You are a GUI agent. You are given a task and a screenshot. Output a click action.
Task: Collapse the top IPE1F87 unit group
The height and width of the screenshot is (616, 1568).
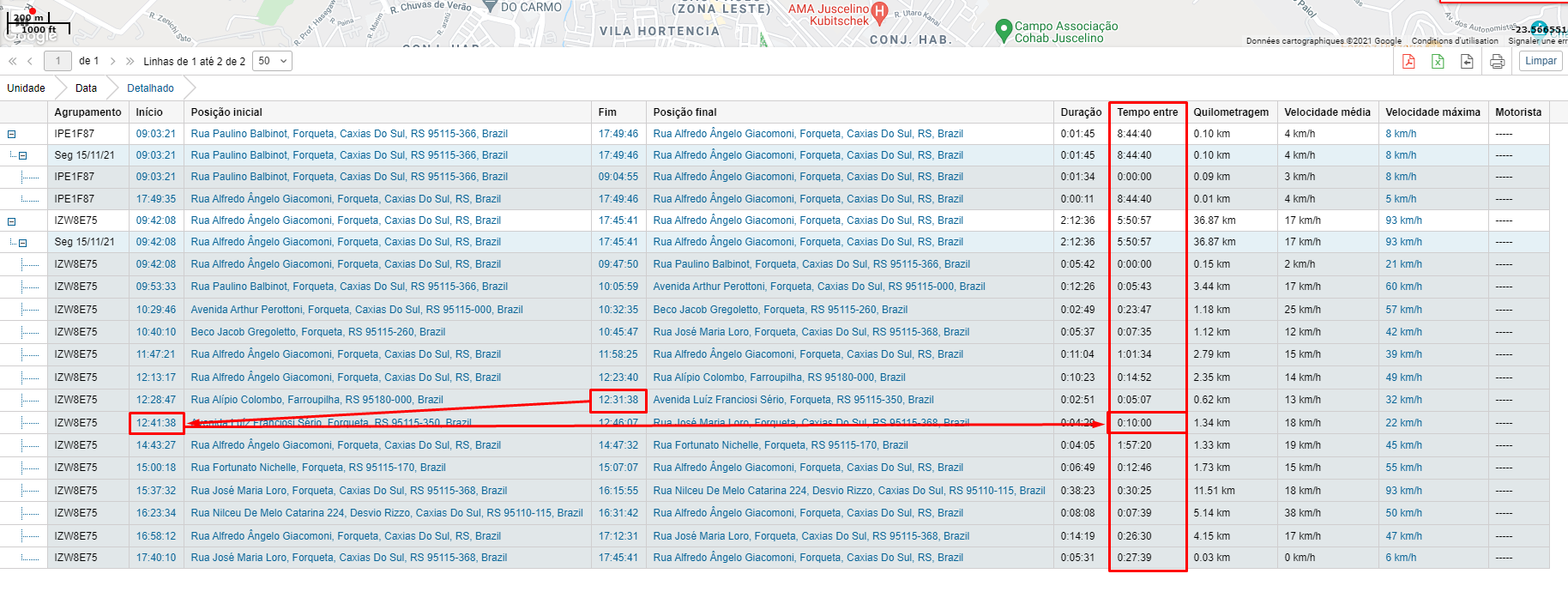(12, 134)
